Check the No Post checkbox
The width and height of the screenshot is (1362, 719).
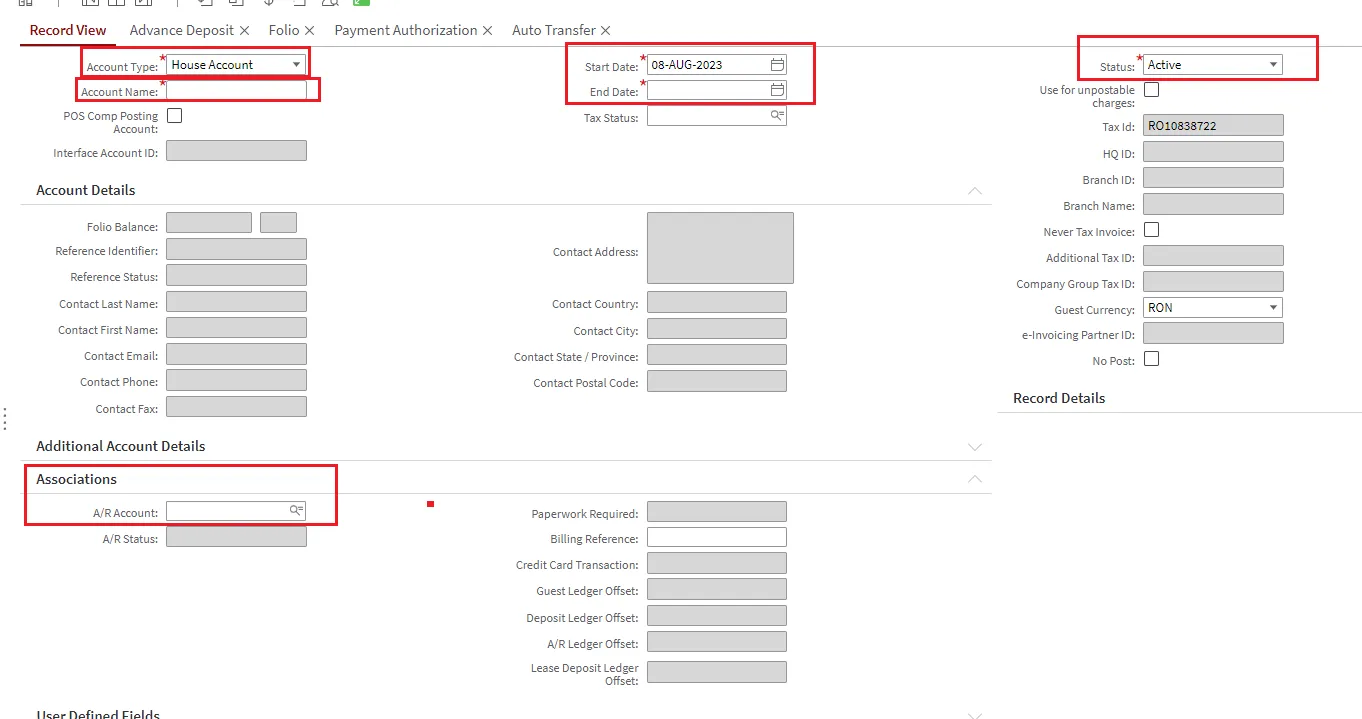pyautogui.click(x=1151, y=359)
